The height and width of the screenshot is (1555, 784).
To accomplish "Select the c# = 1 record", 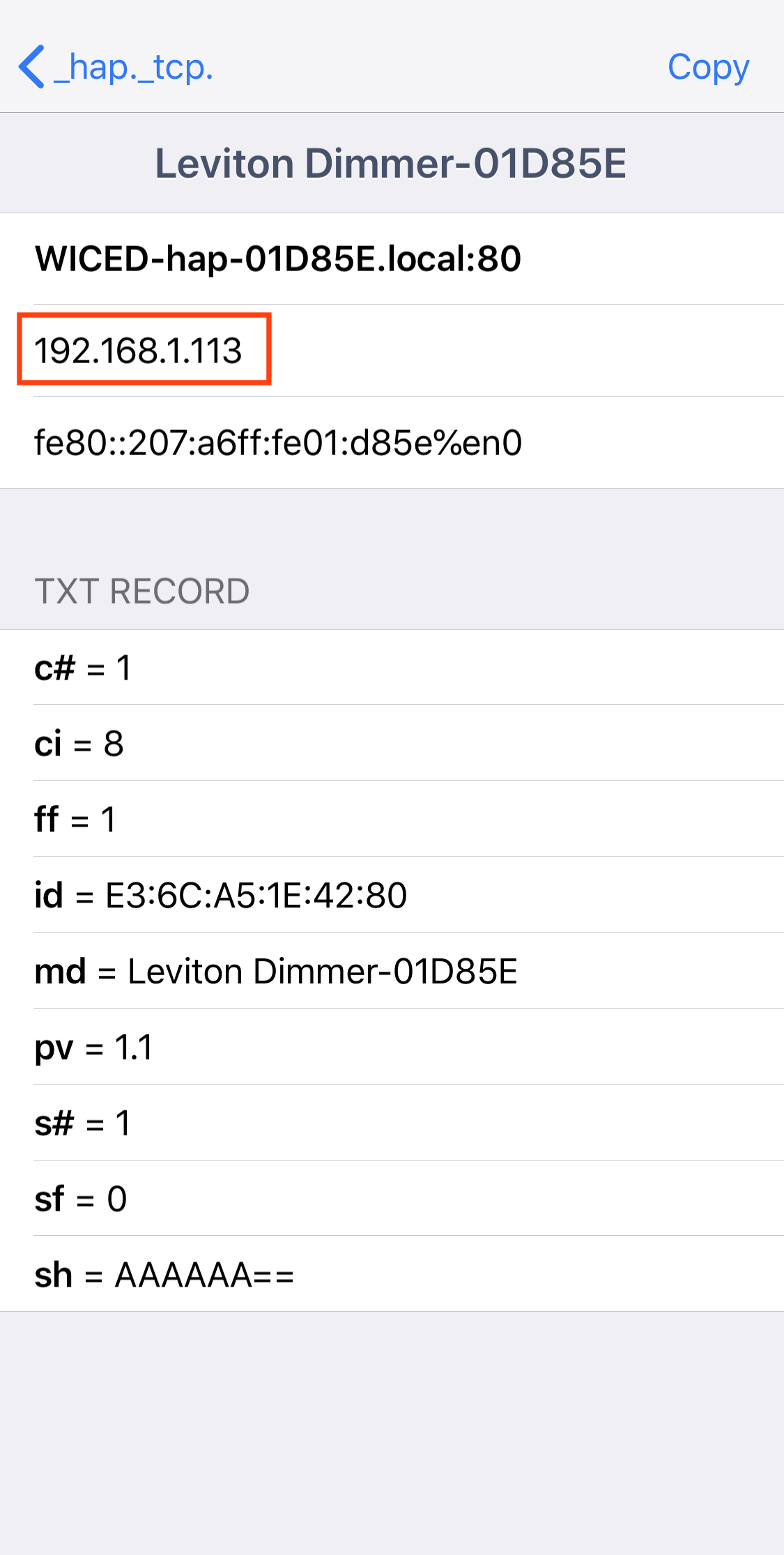I will (x=82, y=668).
